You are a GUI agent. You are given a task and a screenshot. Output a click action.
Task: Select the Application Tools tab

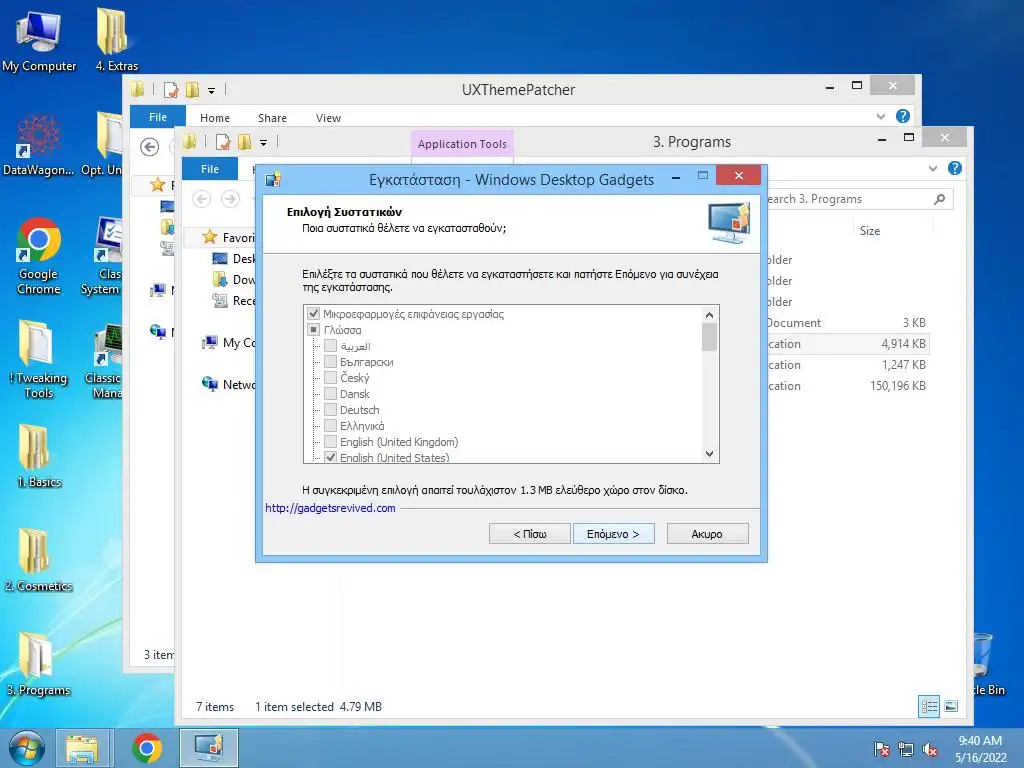coord(462,144)
